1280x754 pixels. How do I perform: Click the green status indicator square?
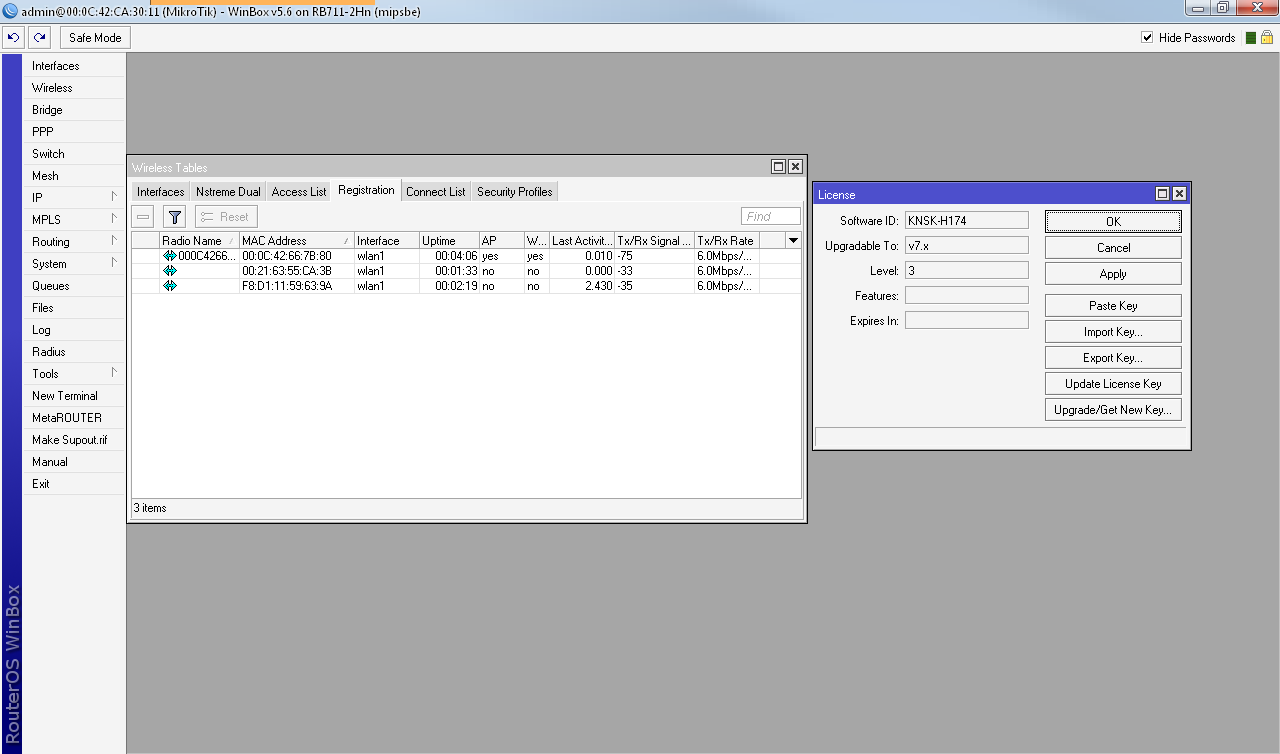click(1249, 38)
